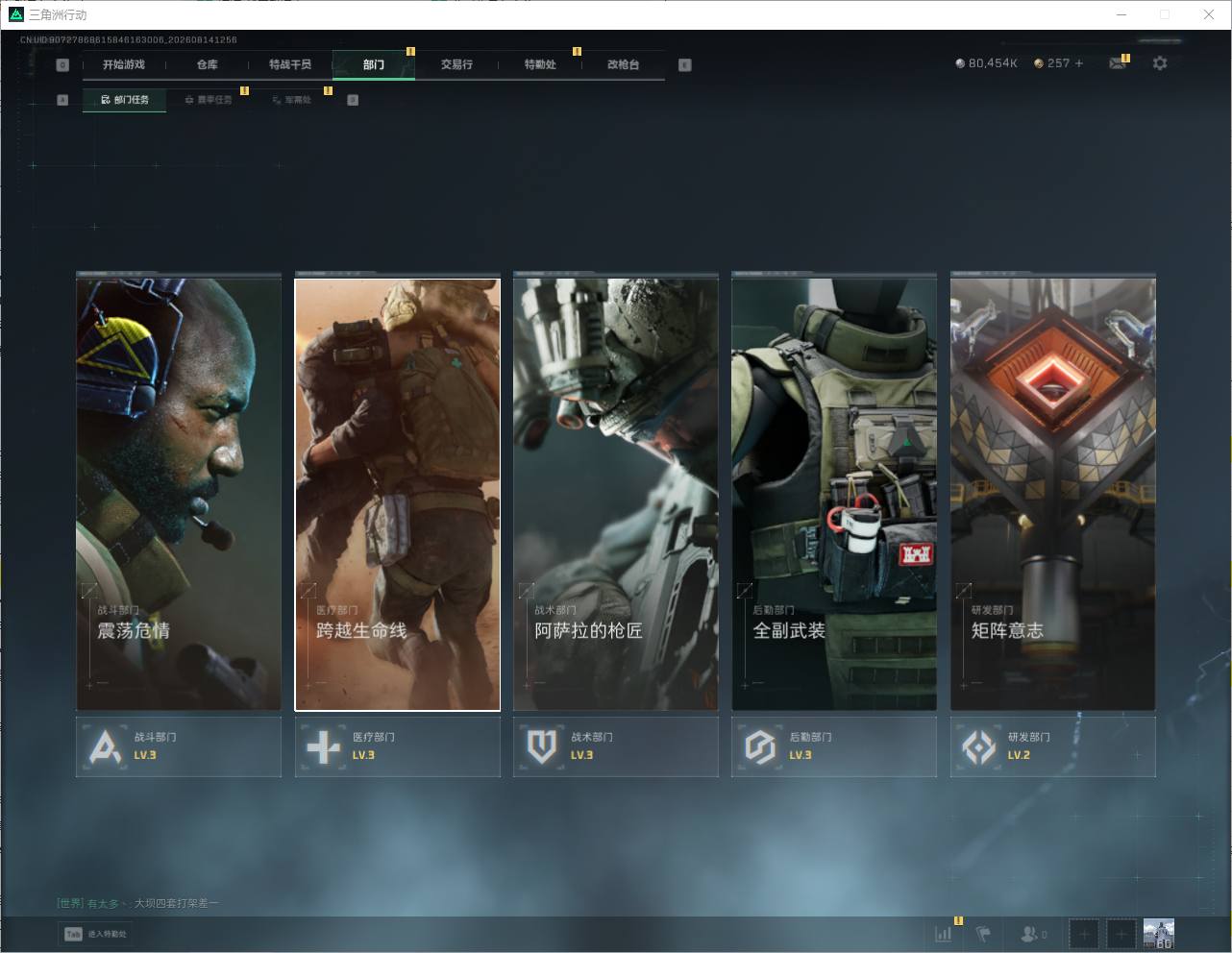Image resolution: width=1232 pixels, height=953 pixels.
Task: Click the 战术部门 shield emblem icon
Action: (x=542, y=746)
